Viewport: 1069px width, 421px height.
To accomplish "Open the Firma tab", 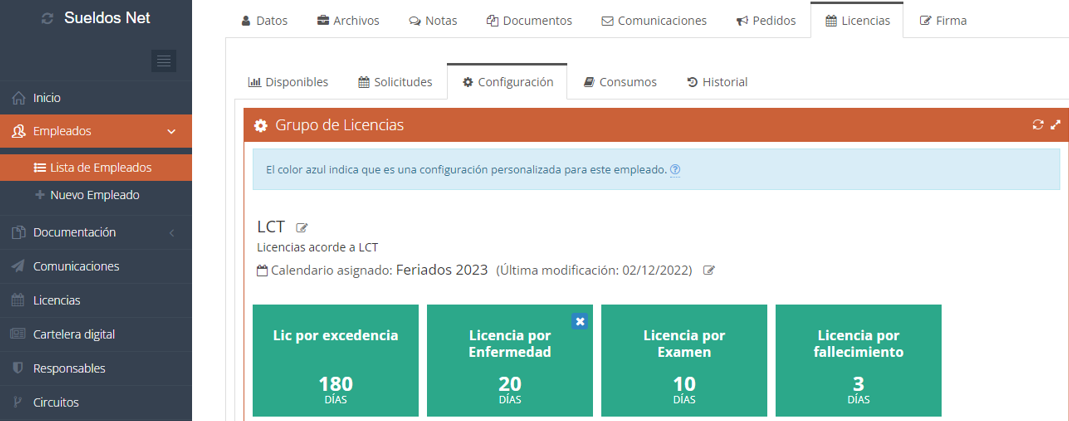I will click(943, 20).
